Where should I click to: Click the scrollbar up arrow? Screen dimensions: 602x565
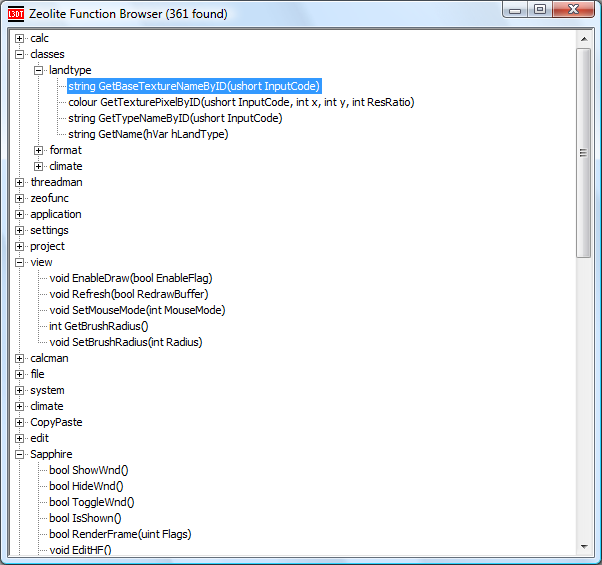pos(584,38)
